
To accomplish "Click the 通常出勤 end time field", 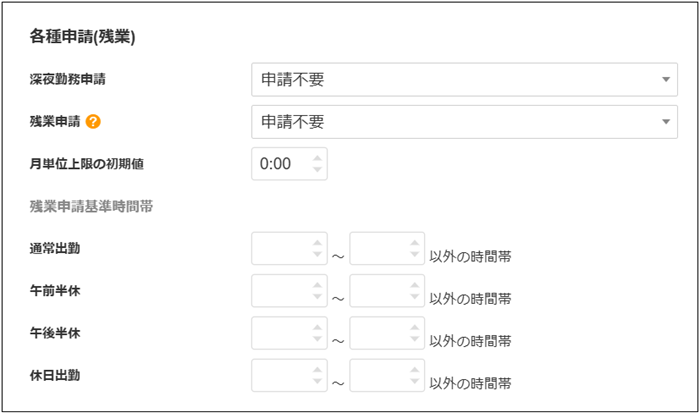I will point(379,248).
